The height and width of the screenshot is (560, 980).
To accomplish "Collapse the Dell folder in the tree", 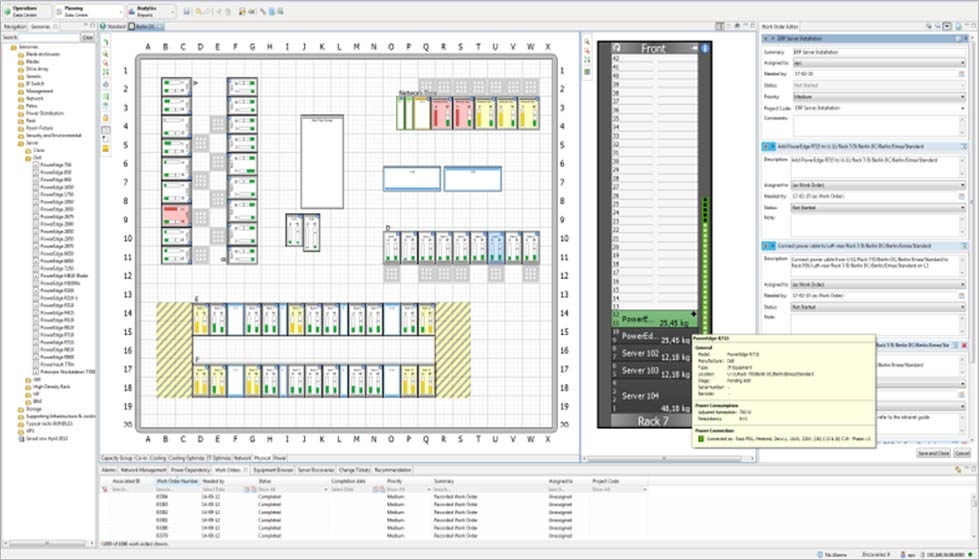I will tap(30, 157).
